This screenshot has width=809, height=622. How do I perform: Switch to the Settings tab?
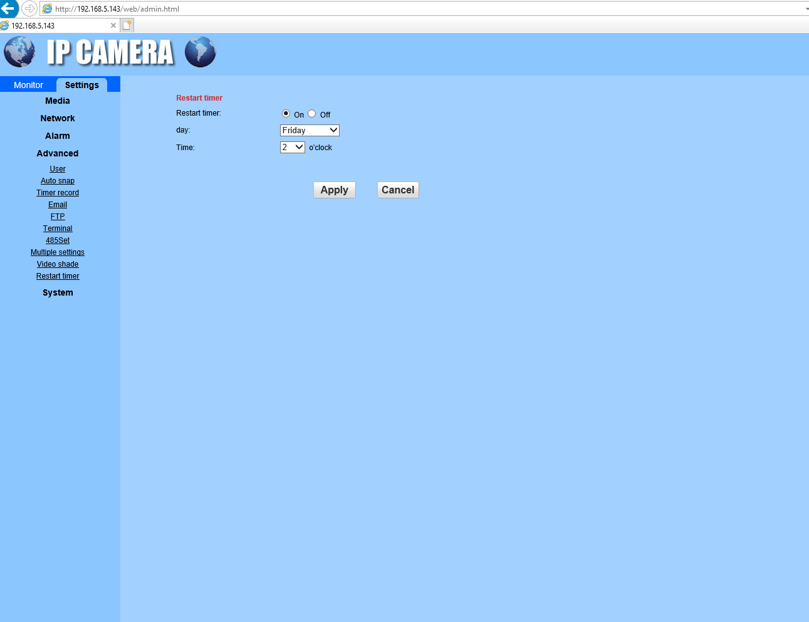tap(82, 85)
